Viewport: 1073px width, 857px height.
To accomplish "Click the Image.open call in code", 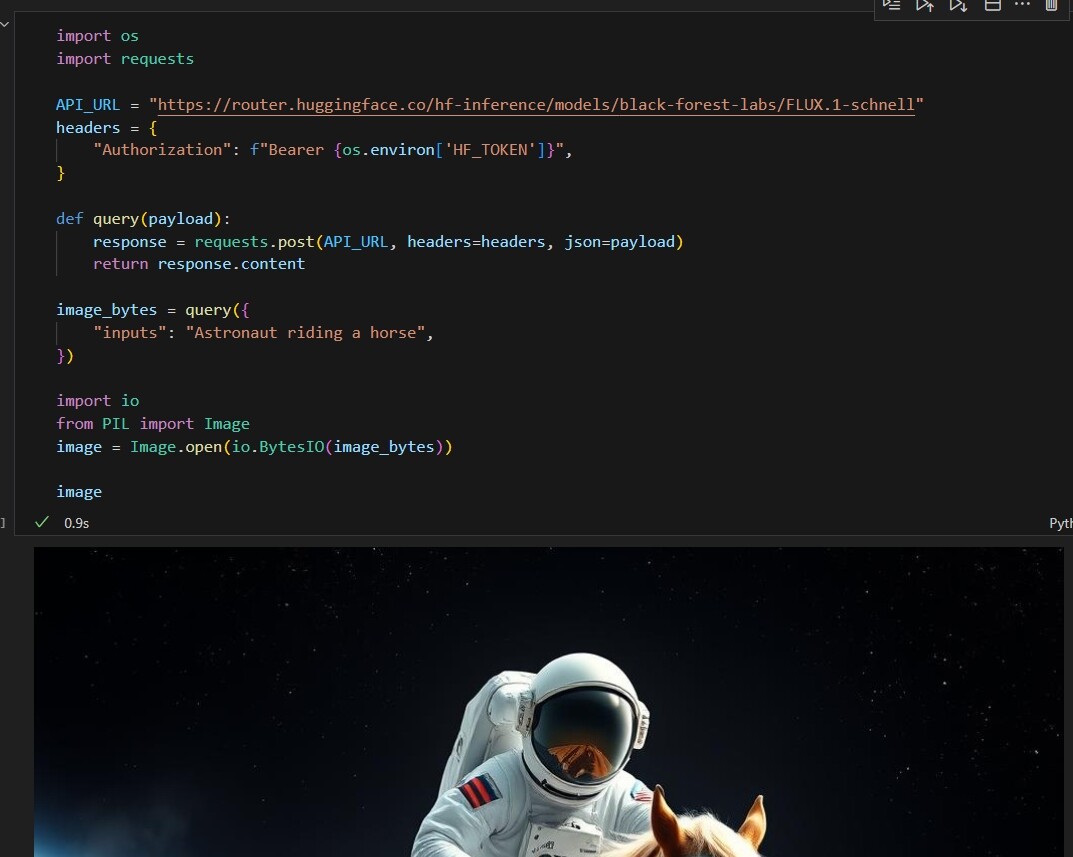I will click(178, 446).
